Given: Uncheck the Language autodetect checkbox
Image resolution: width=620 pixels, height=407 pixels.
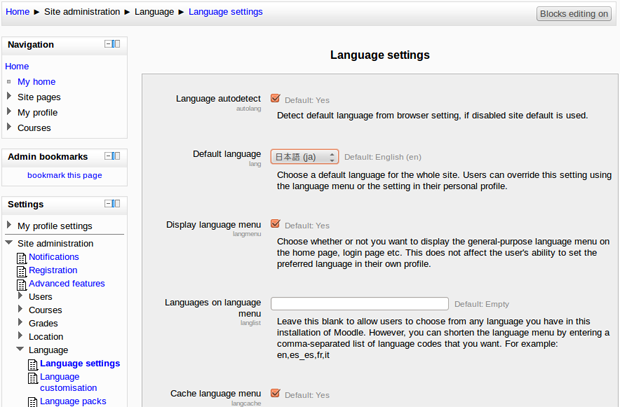Looking at the screenshot, I should 275,98.
